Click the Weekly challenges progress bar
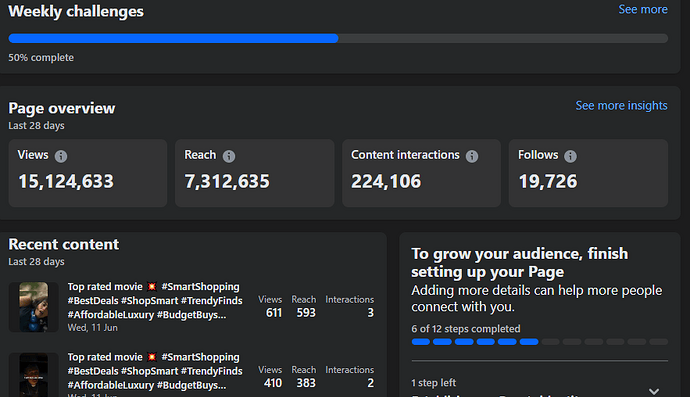Viewport: 690px width, 397px height. click(x=338, y=38)
